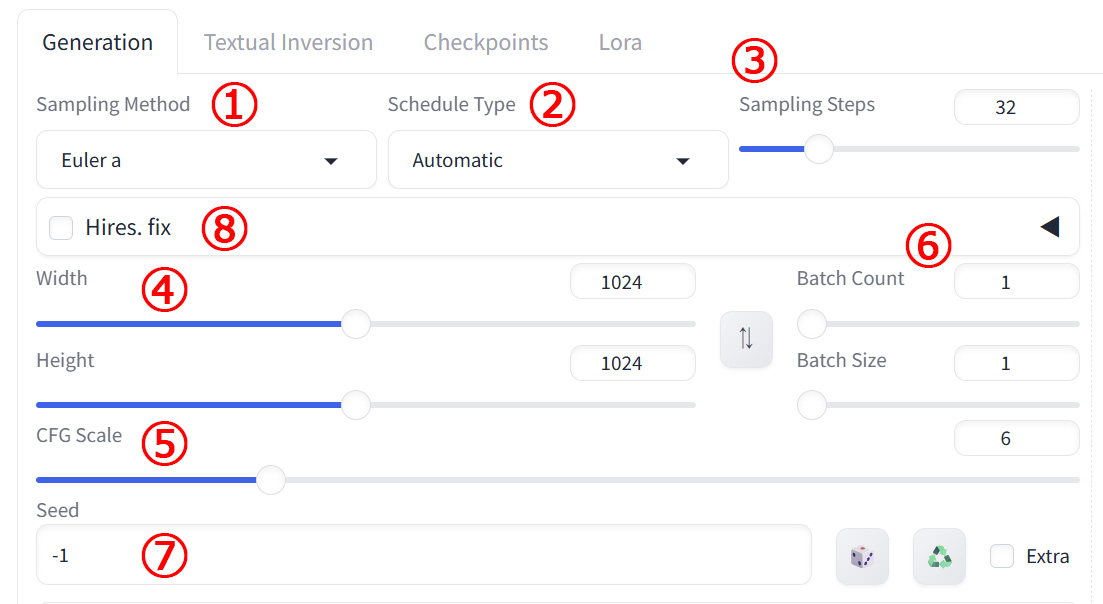
Task: Select the Lora tab
Action: coord(620,43)
